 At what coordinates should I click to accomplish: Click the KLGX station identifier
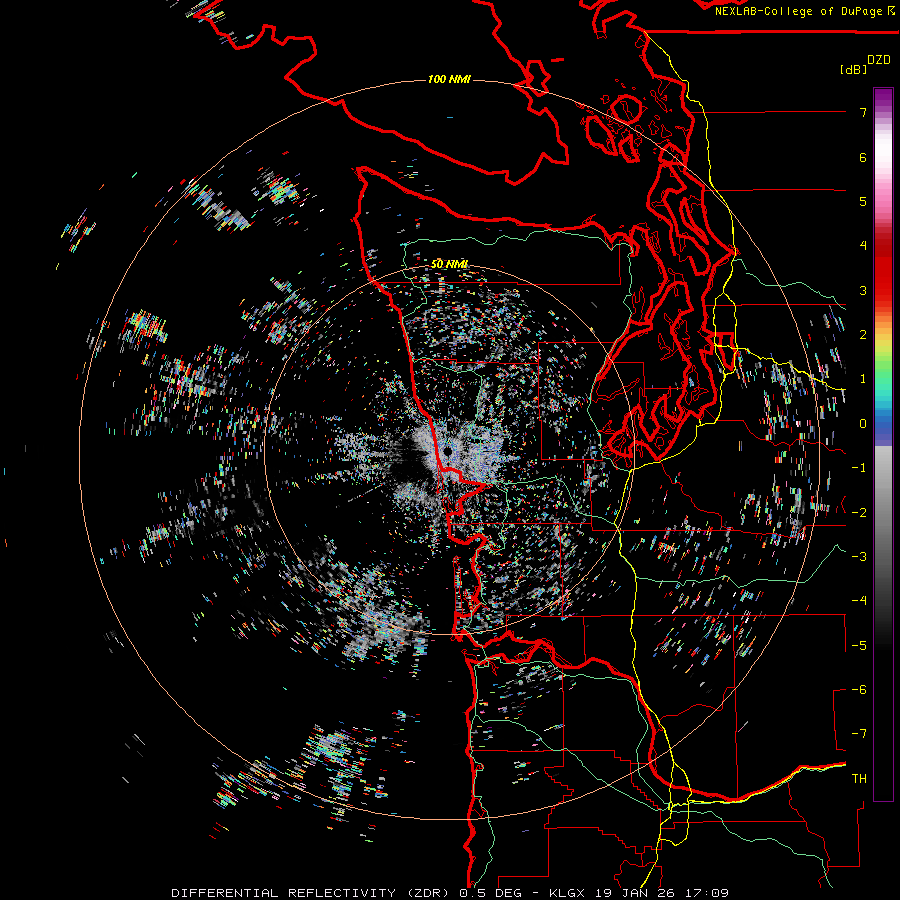coord(567,893)
